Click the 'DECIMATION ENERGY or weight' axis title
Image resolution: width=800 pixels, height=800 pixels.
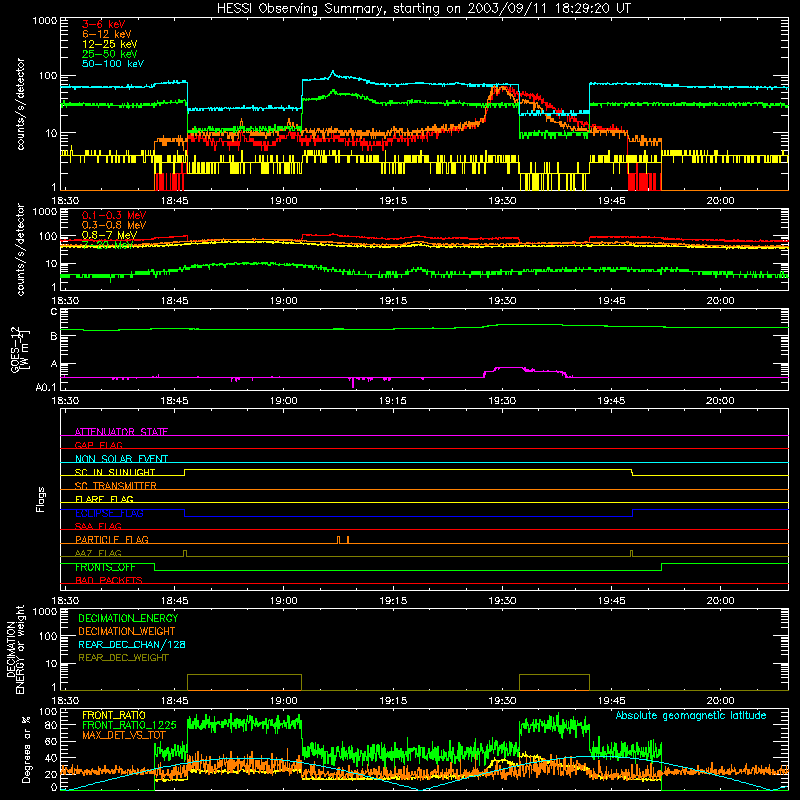point(15,650)
